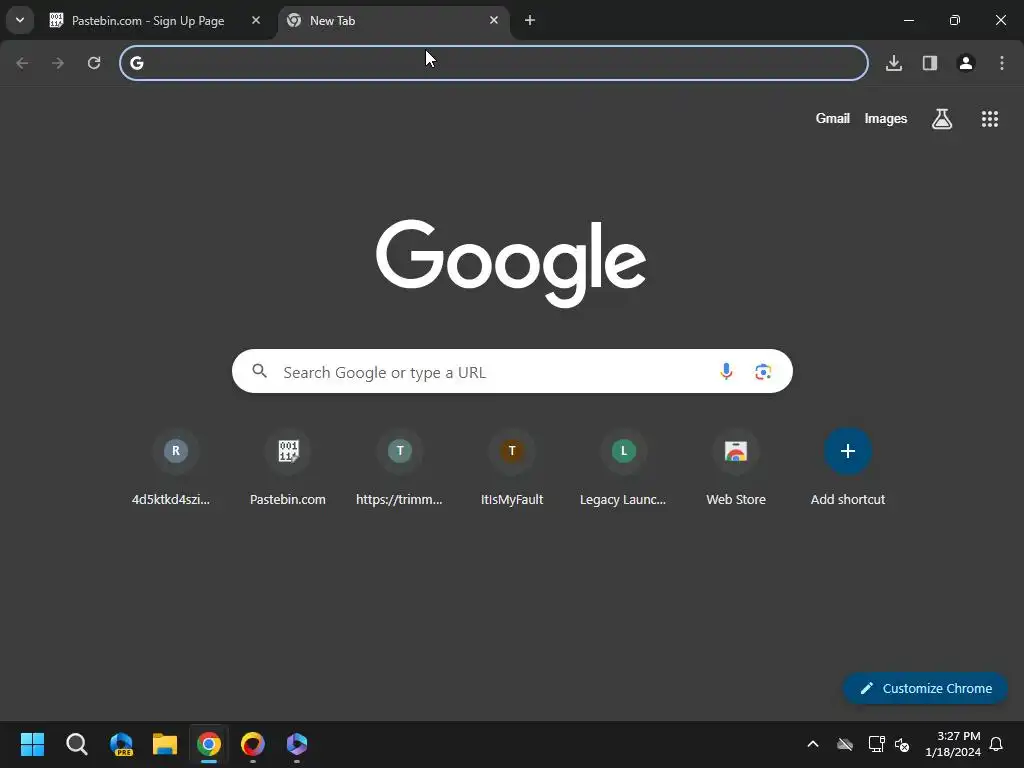Open the https://trimm... shortcut
This screenshot has height=768, width=1024.
pos(400,468)
